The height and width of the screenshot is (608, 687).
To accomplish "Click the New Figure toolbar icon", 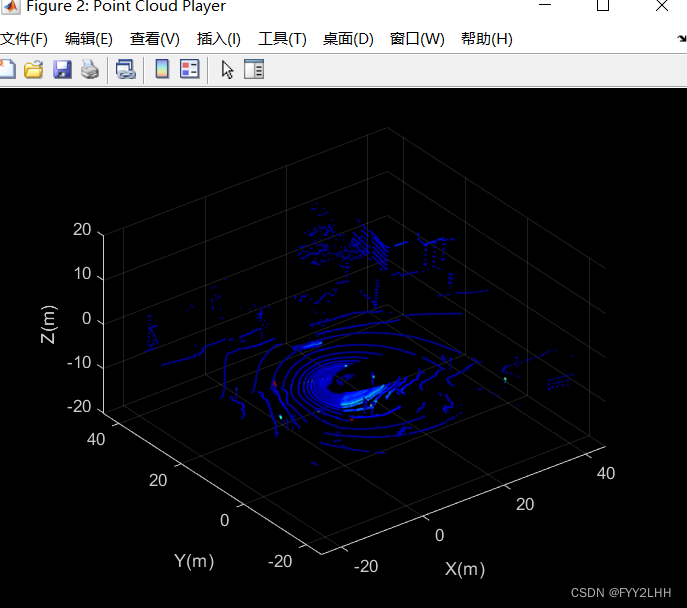I will coord(7,70).
